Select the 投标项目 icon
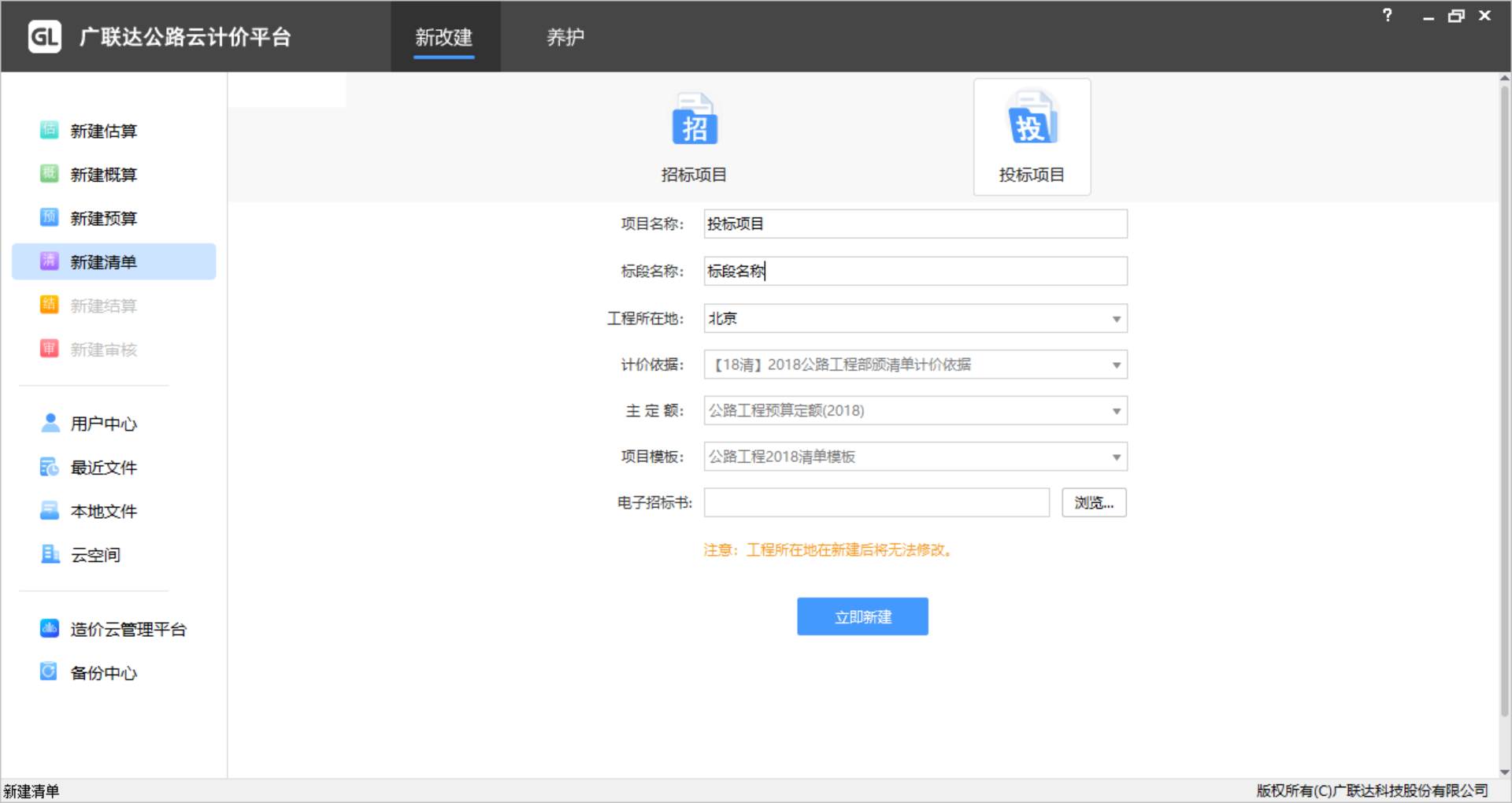This screenshot has height=803, width=1512. (x=1032, y=119)
